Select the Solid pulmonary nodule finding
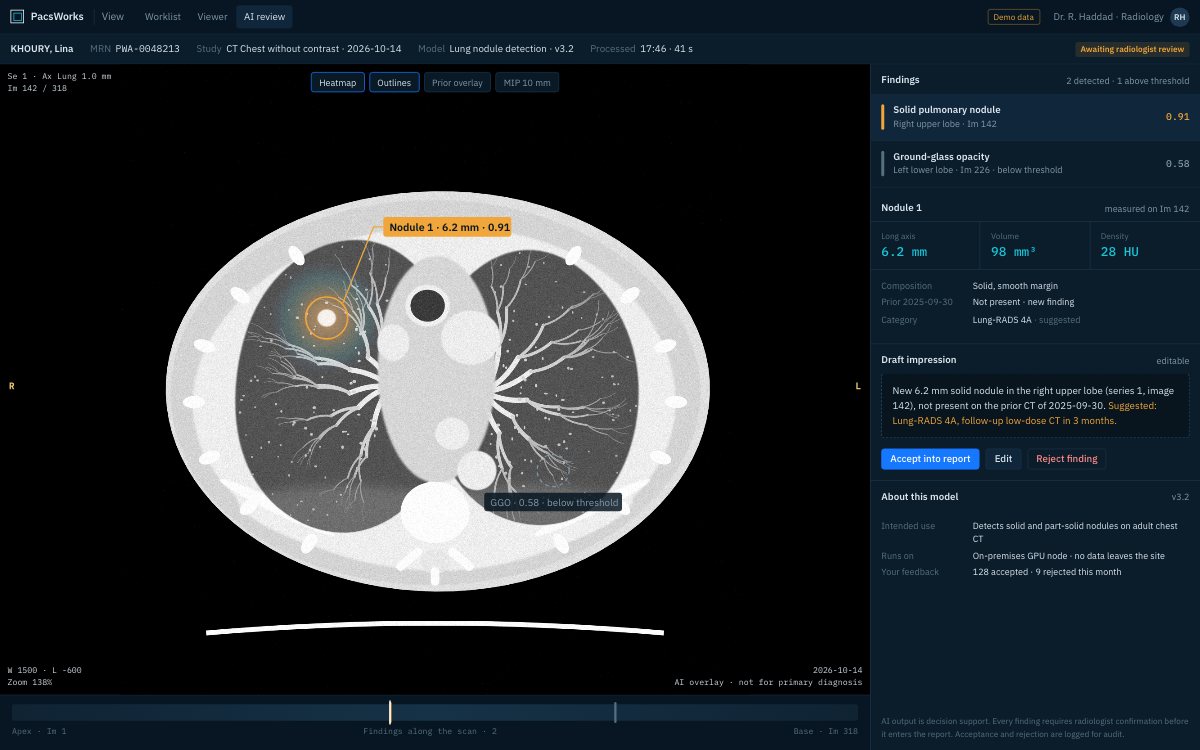This screenshot has height=750, width=1200. (1035, 117)
